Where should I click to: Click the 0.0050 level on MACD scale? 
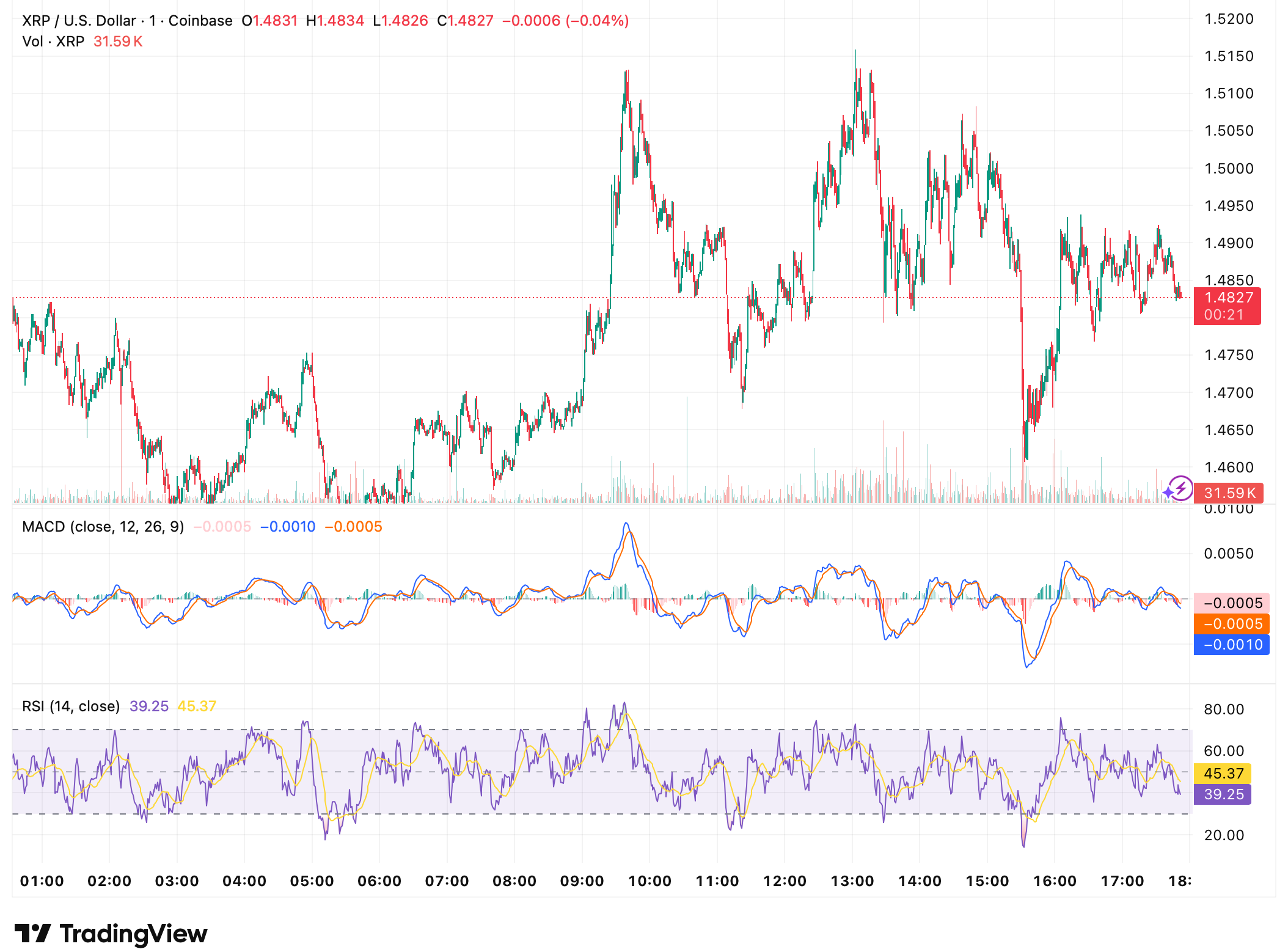tap(1228, 554)
